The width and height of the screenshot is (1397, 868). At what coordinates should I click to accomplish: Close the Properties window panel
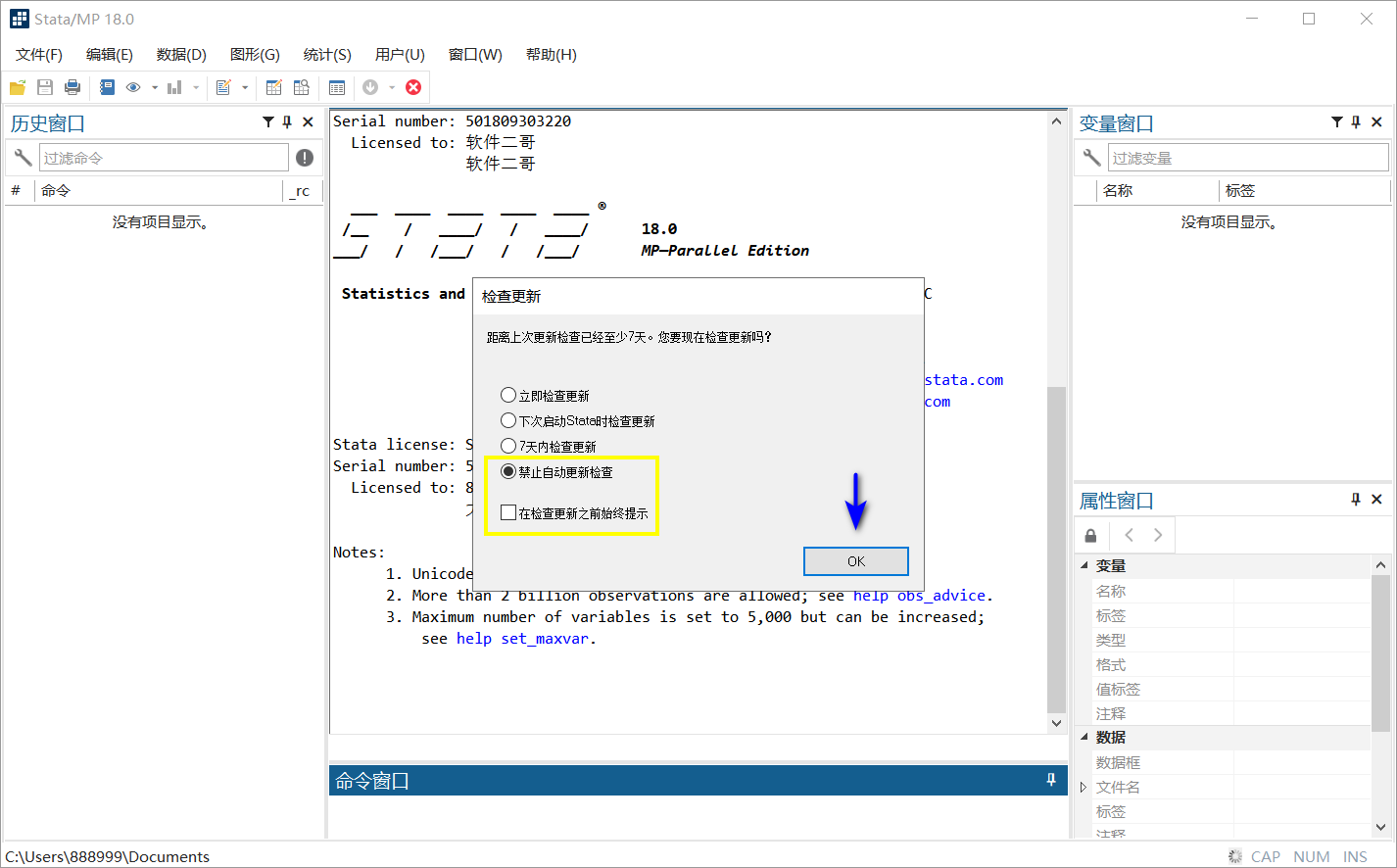pyautogui.click(x=1376, y=499)
